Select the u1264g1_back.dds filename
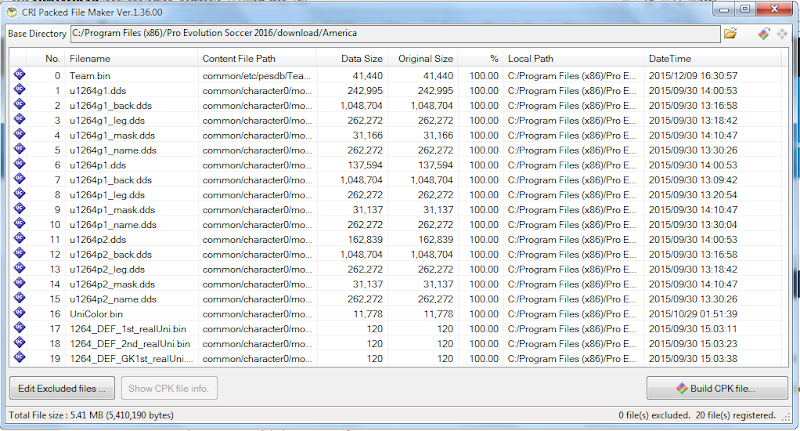This screenshot has width=800, height=431. 111,106
